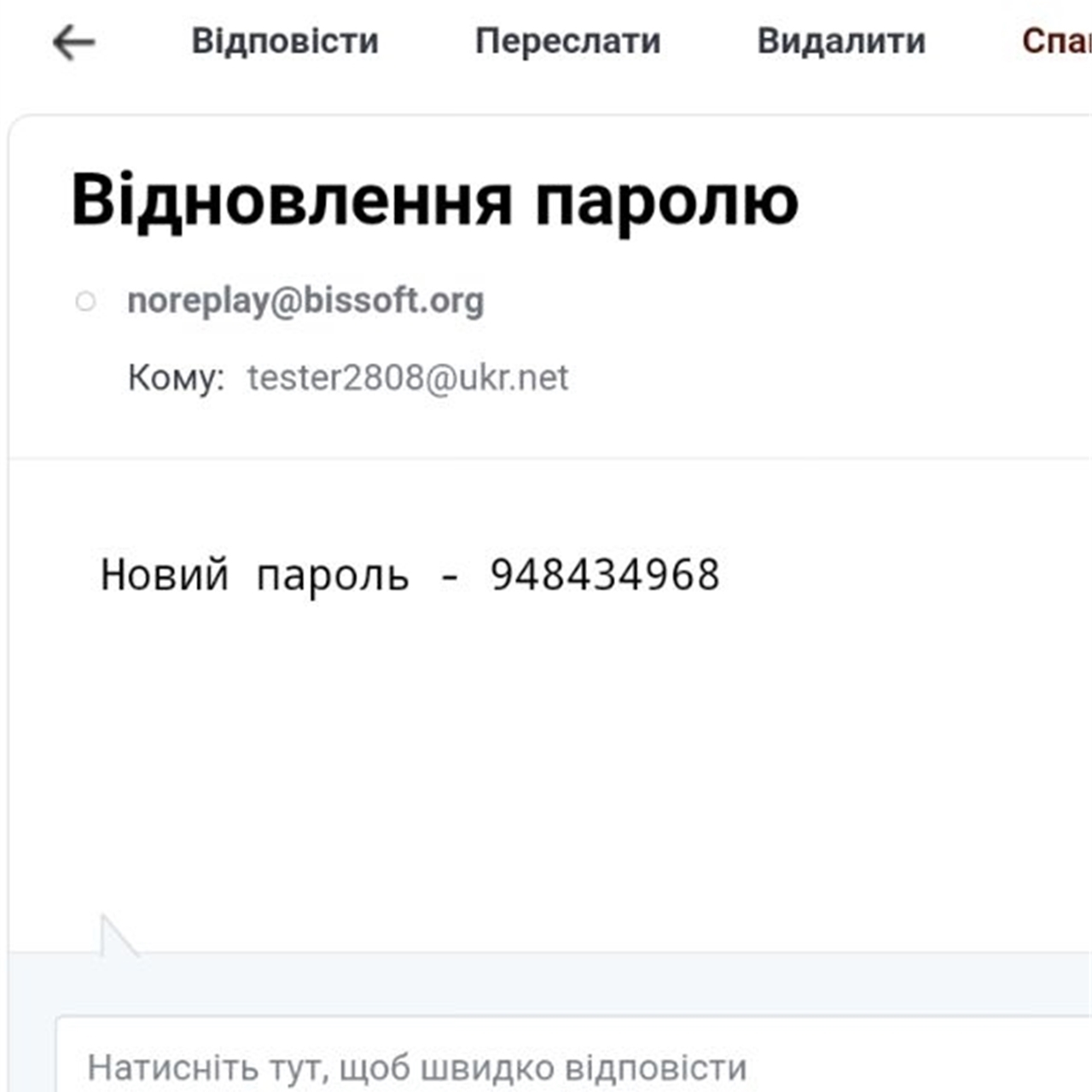The width and height of the screenshot is (1092, 1092).
Task: Forward the email with Переслати
Action: (x=568, y=41)
